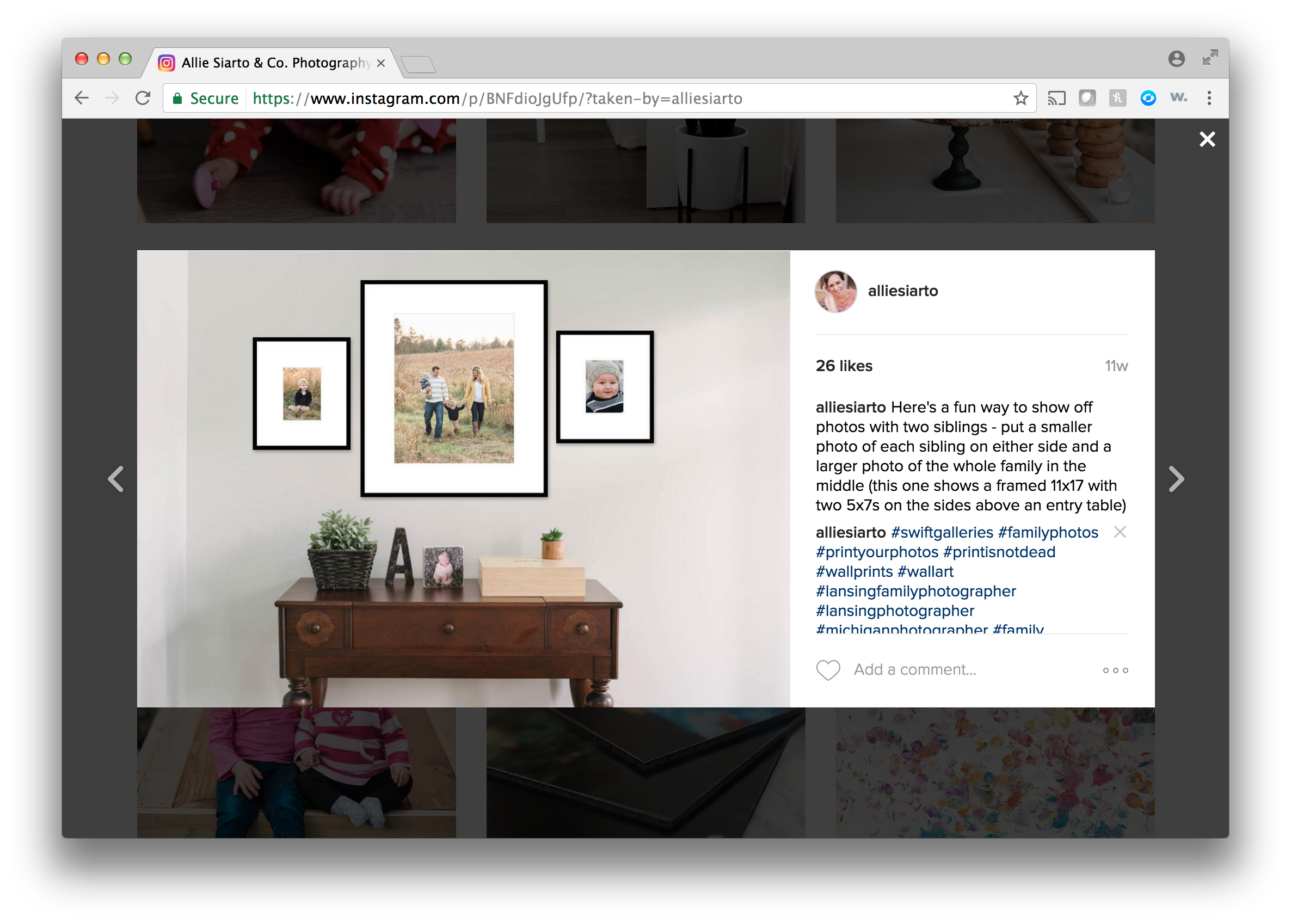The height and width of the screenshot is (924, 1291).
Task: Click the gray square extension icon next to Cast
Action: (1087, 98)
